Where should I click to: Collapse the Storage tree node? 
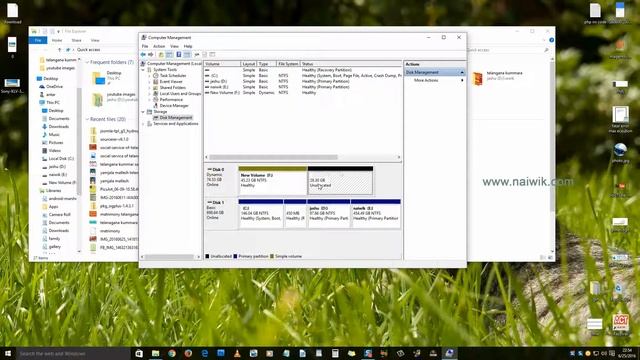(x=143, y=111)
